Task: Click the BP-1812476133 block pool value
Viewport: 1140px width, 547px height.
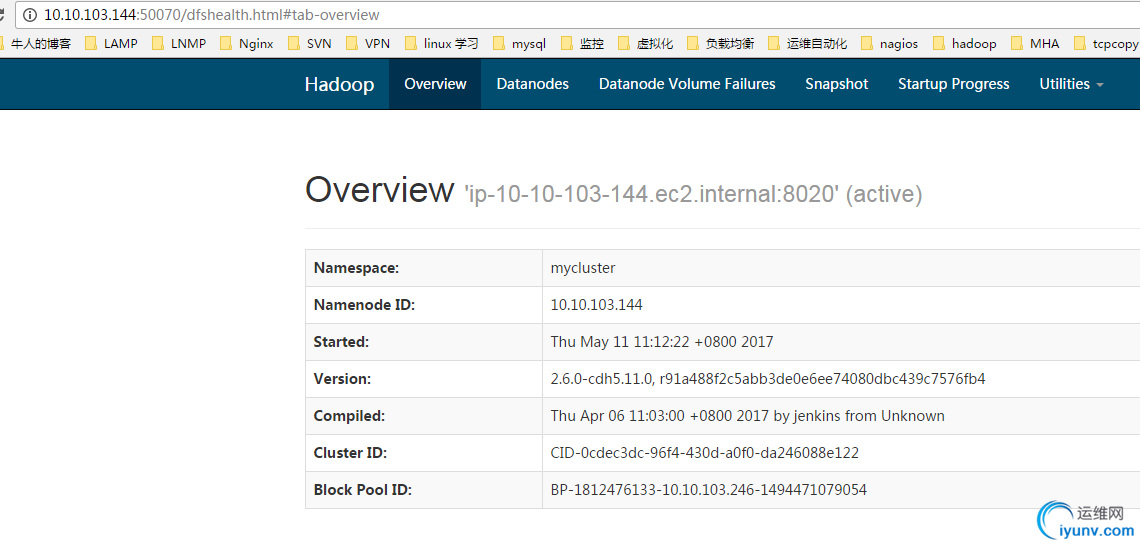Action: pos(708,490)
